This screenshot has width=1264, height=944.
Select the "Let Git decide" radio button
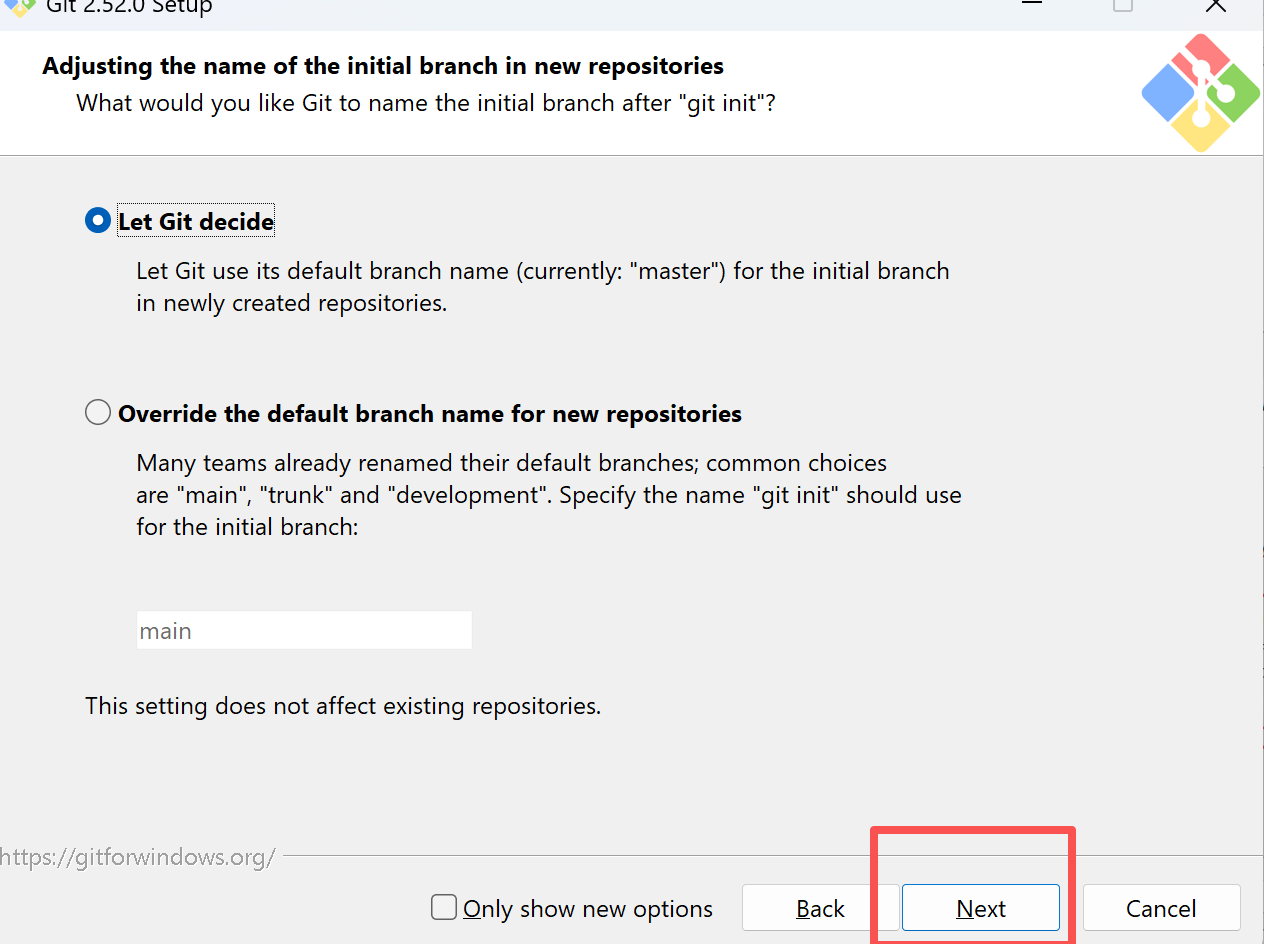(98, 221)
